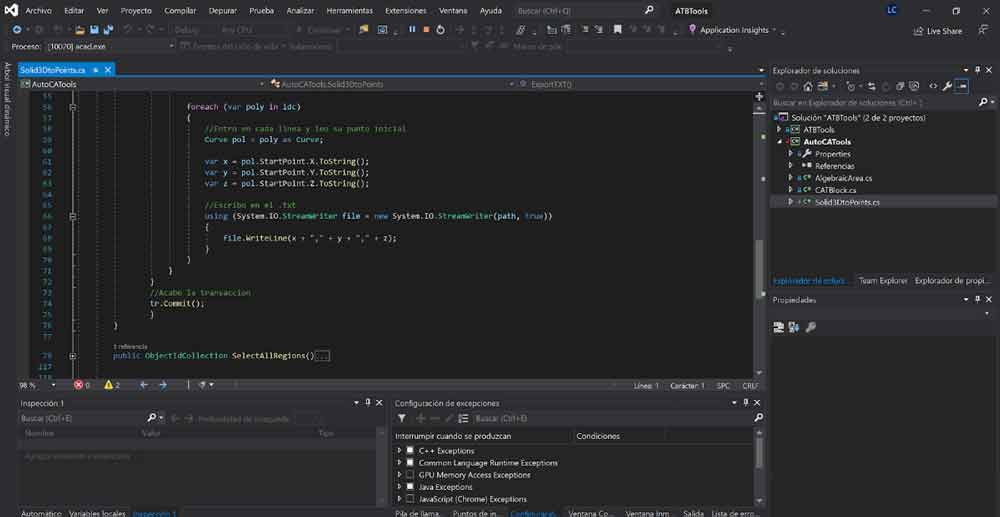Expand the ATBTools project node
Image resolution: width=1000 pixels, height=517 pixels.
coord(780,130)
